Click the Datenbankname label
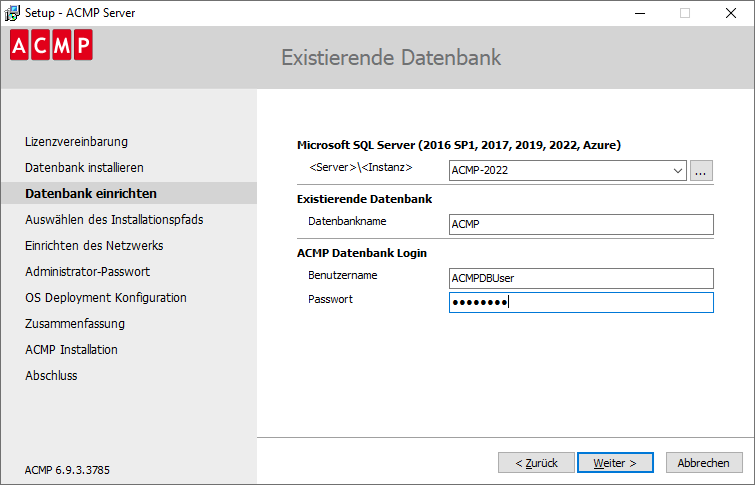Viewport: 755px width, 485px height. (x=347, y=222)
